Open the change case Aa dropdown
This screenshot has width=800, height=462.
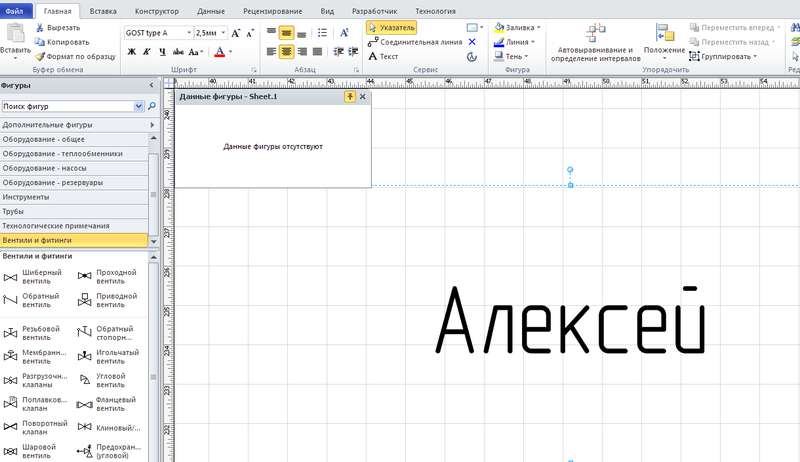click(195, 52)
